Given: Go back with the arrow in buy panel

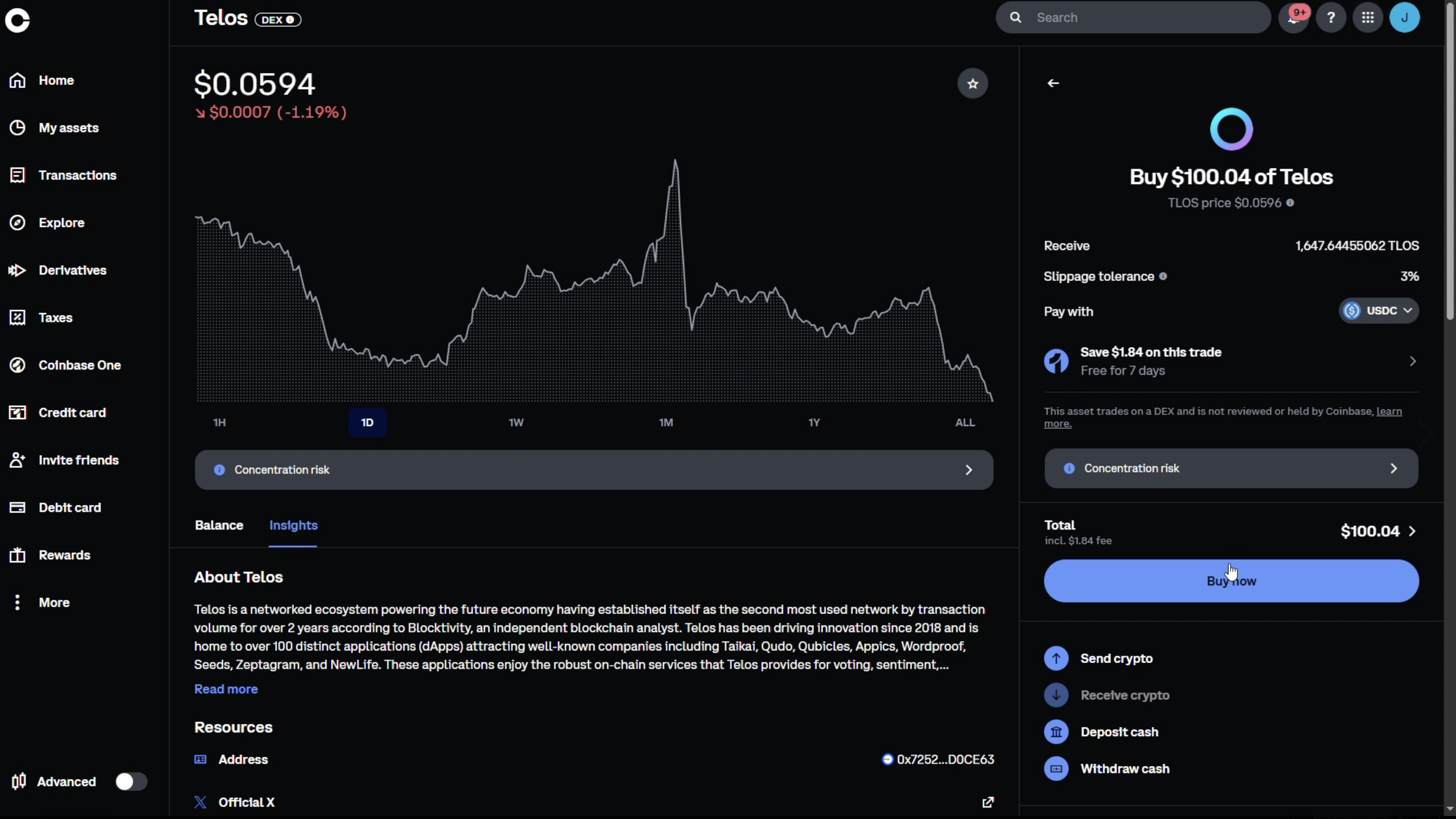Looking at the screenshot, I should (1052, 83).
